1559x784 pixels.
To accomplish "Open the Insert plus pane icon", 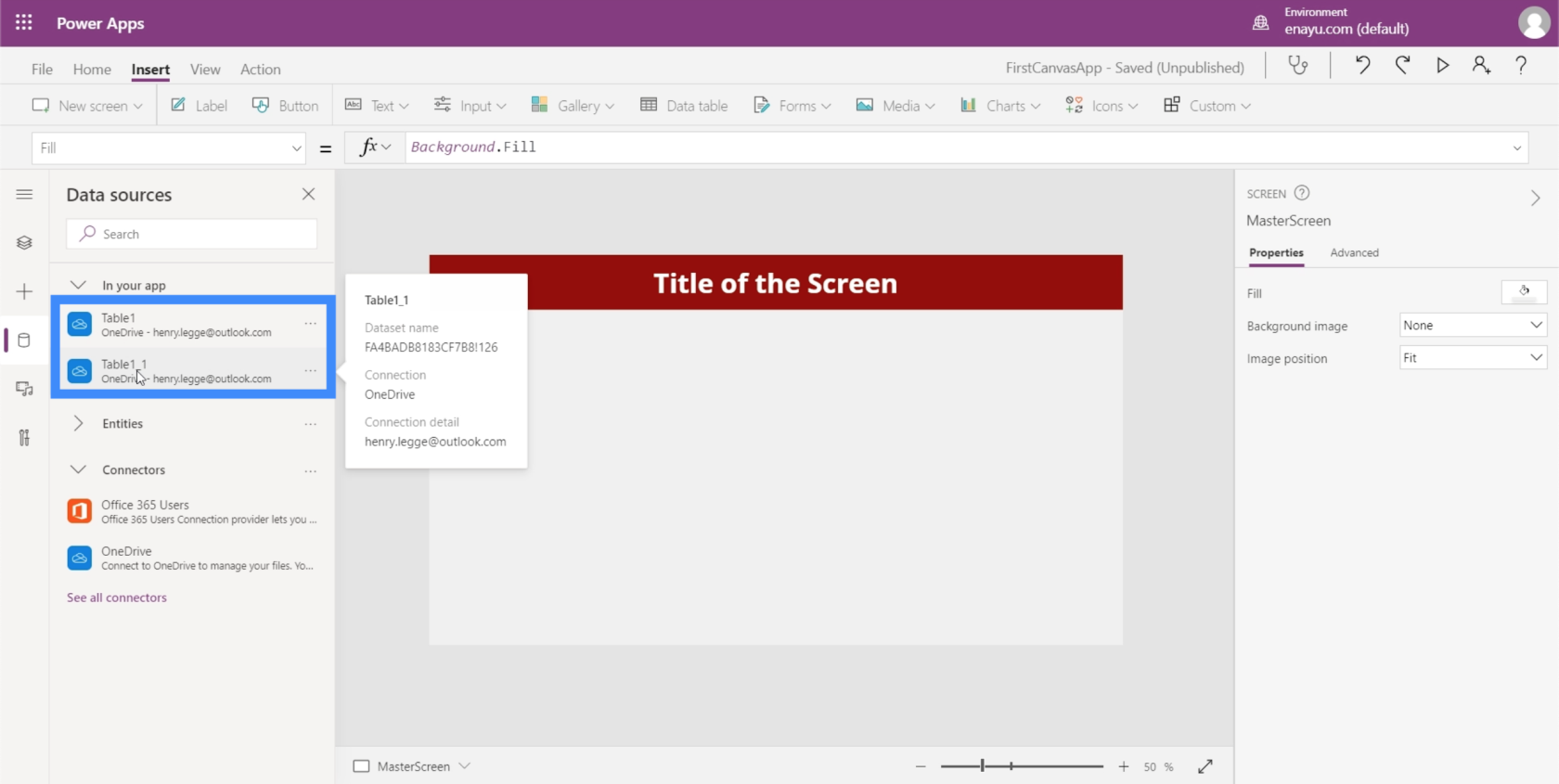I will (25, 291).
